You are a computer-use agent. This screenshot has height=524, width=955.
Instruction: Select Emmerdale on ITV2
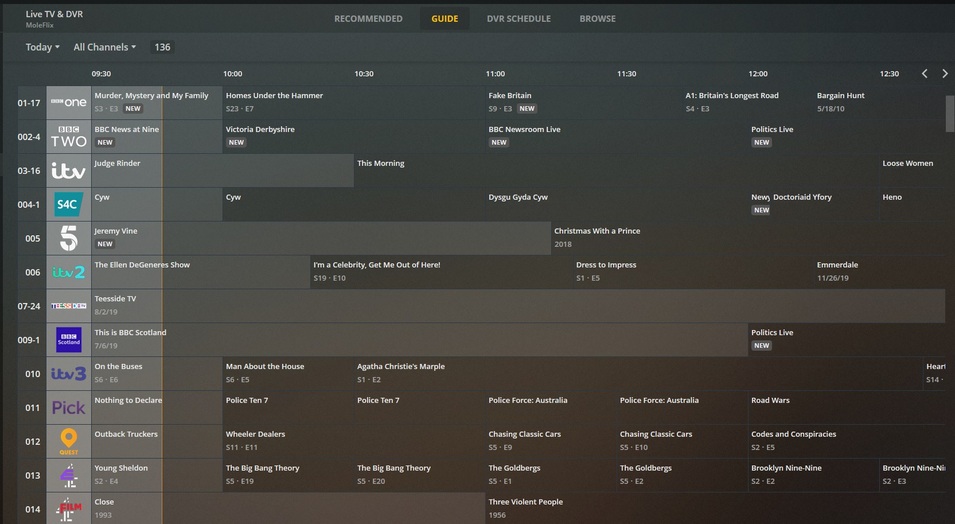click(879, 272)
